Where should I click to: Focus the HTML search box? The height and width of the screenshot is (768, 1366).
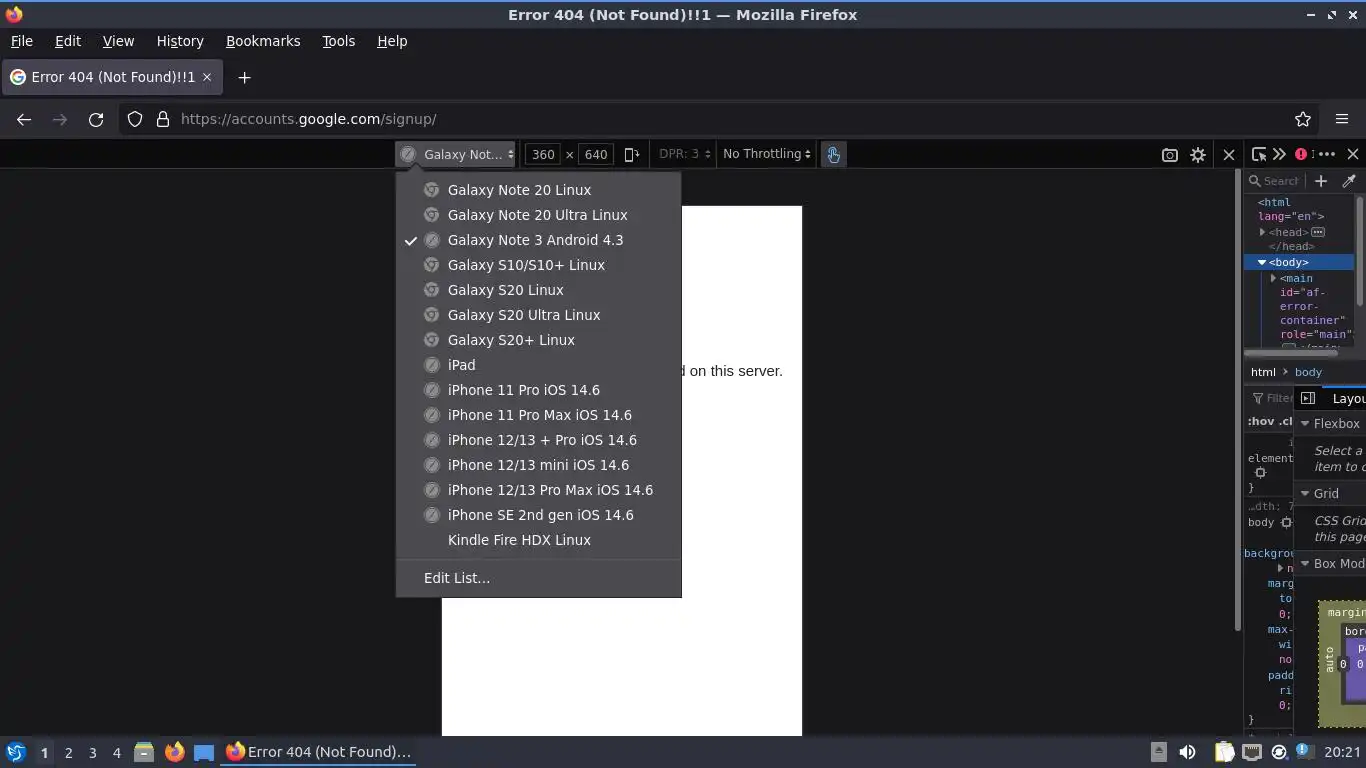click(x=1275, y=181)
